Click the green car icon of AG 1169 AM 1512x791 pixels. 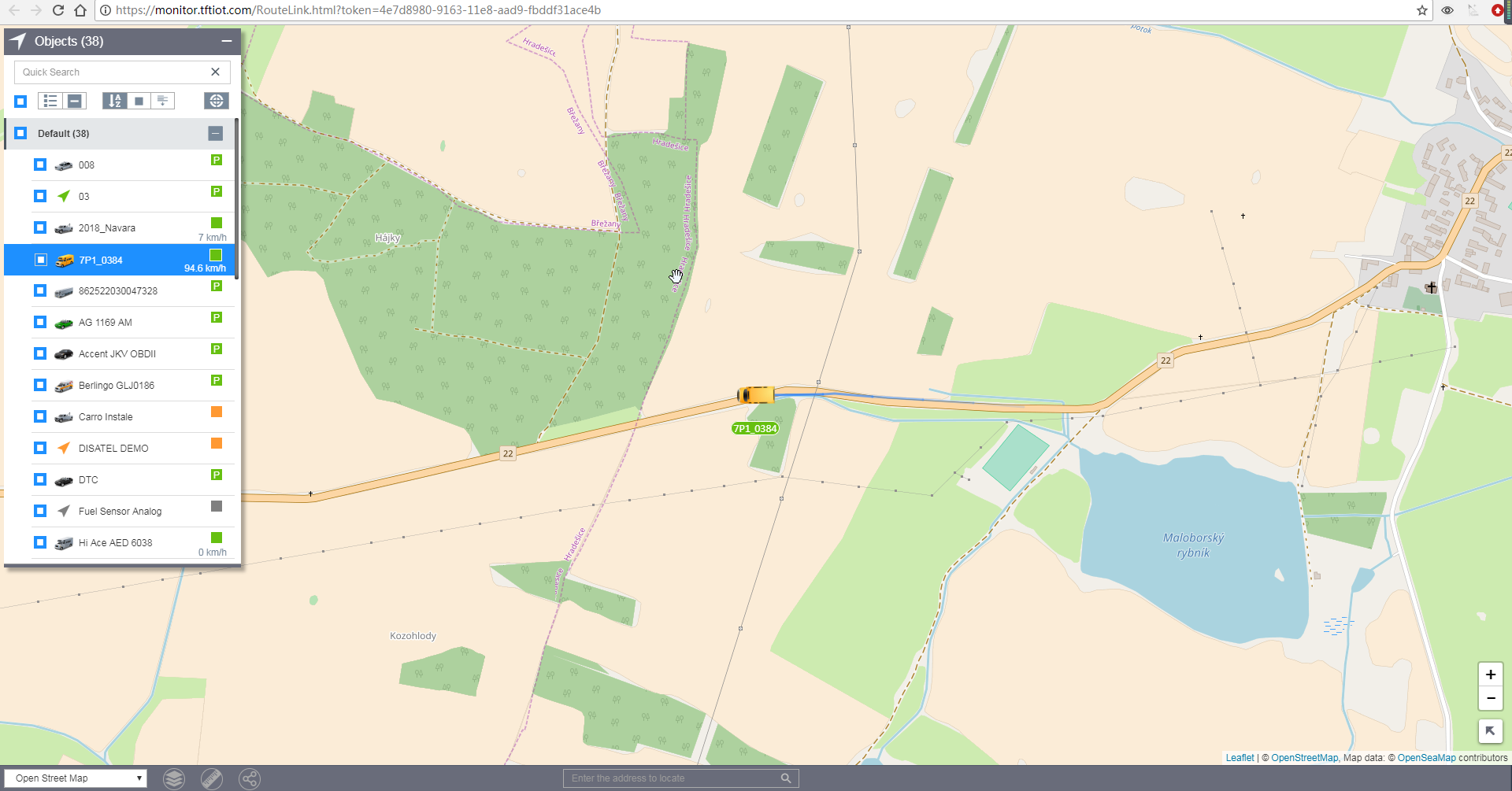(64, 323)
